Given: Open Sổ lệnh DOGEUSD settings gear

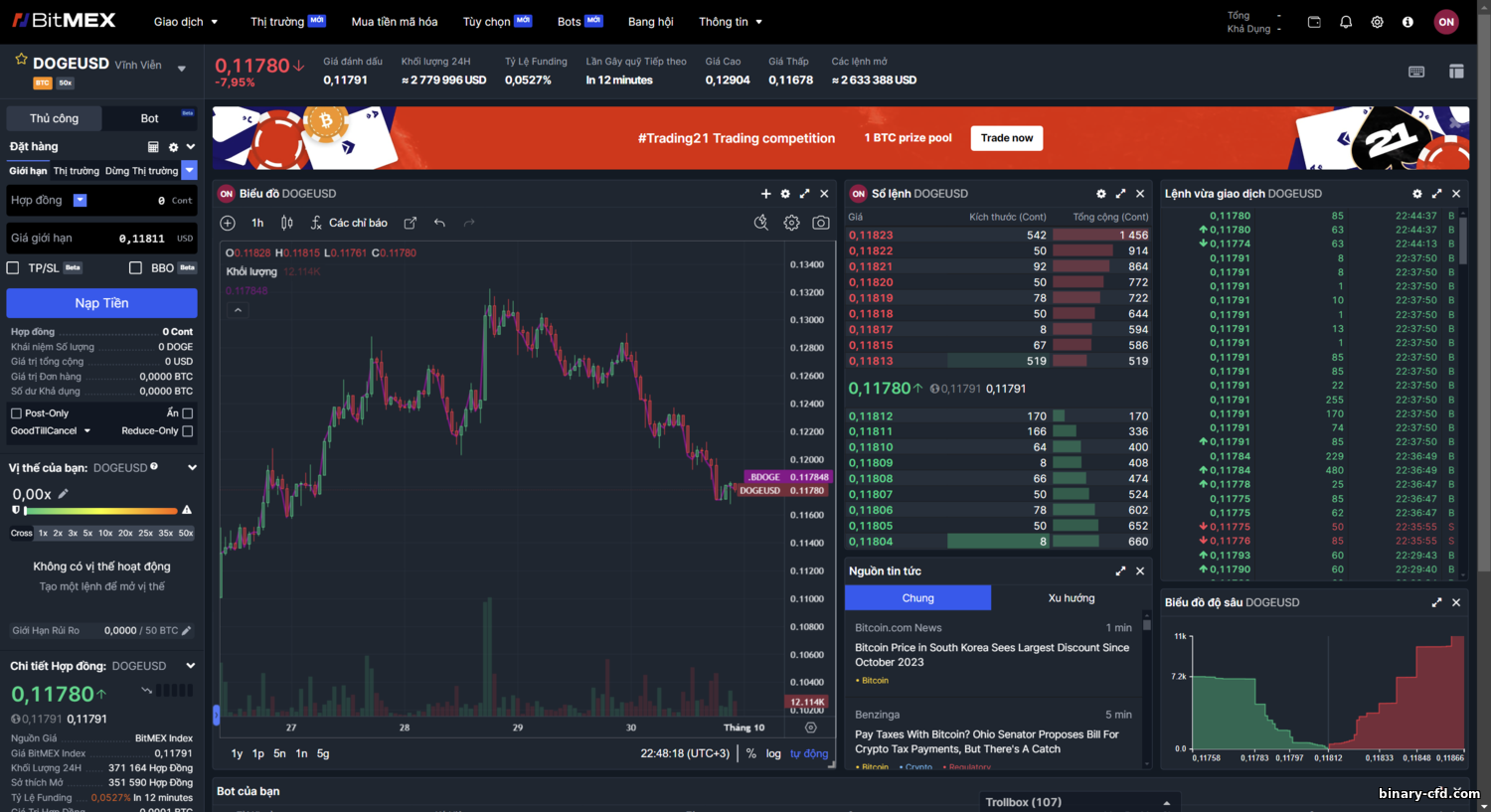Looking at the screenshot, I should point(1101,194).
